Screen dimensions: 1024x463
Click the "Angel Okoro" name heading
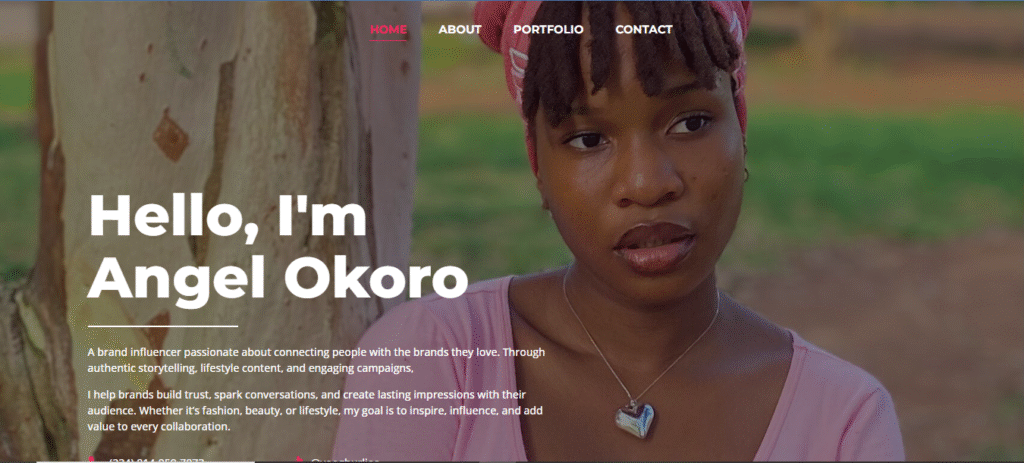tap(278, 279)
